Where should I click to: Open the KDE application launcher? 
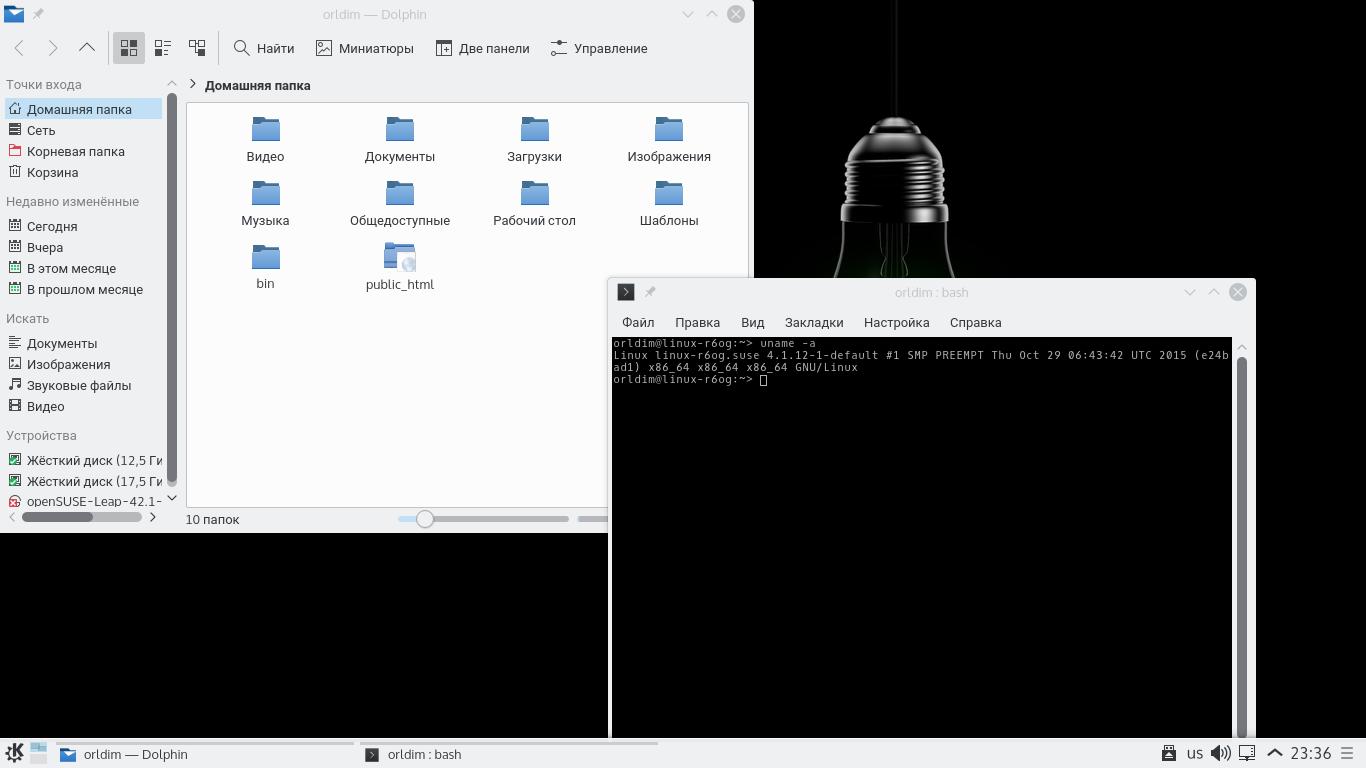click(15, 753)
